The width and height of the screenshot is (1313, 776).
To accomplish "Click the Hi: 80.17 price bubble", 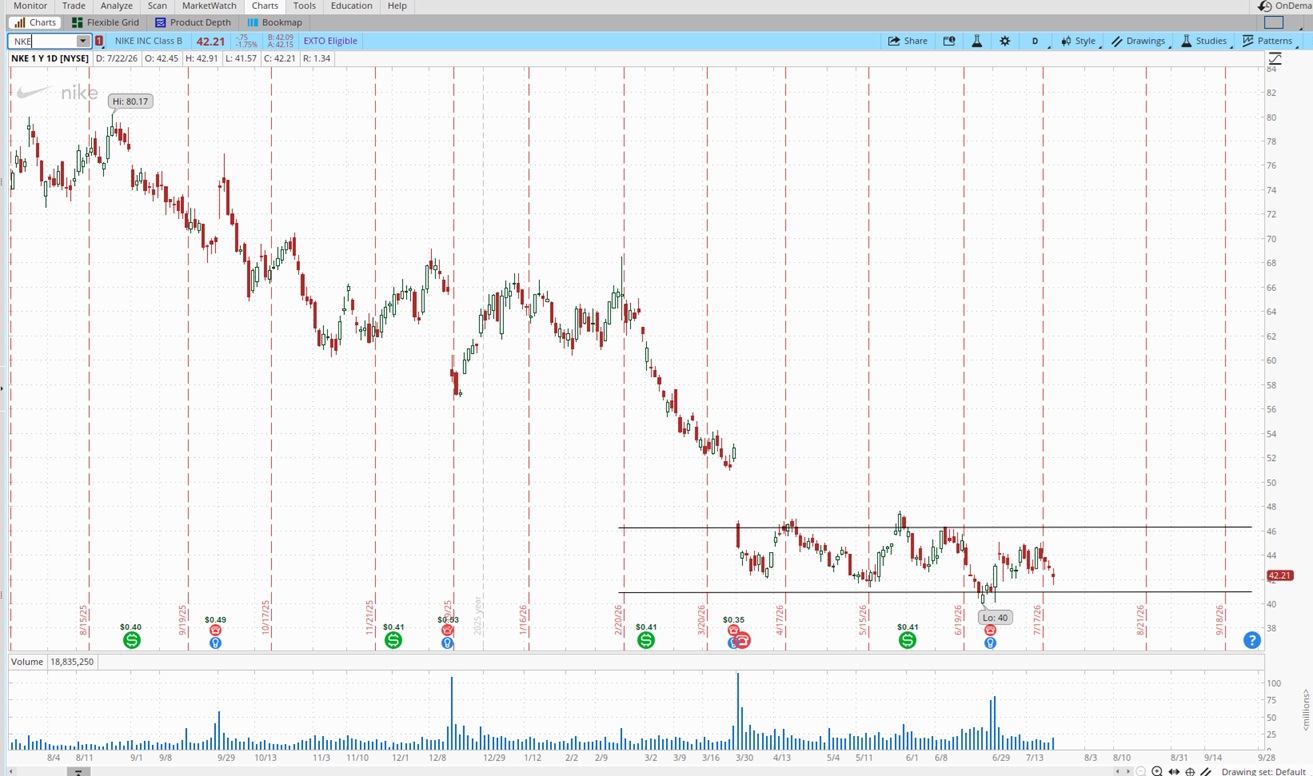I will click(130, 101).
